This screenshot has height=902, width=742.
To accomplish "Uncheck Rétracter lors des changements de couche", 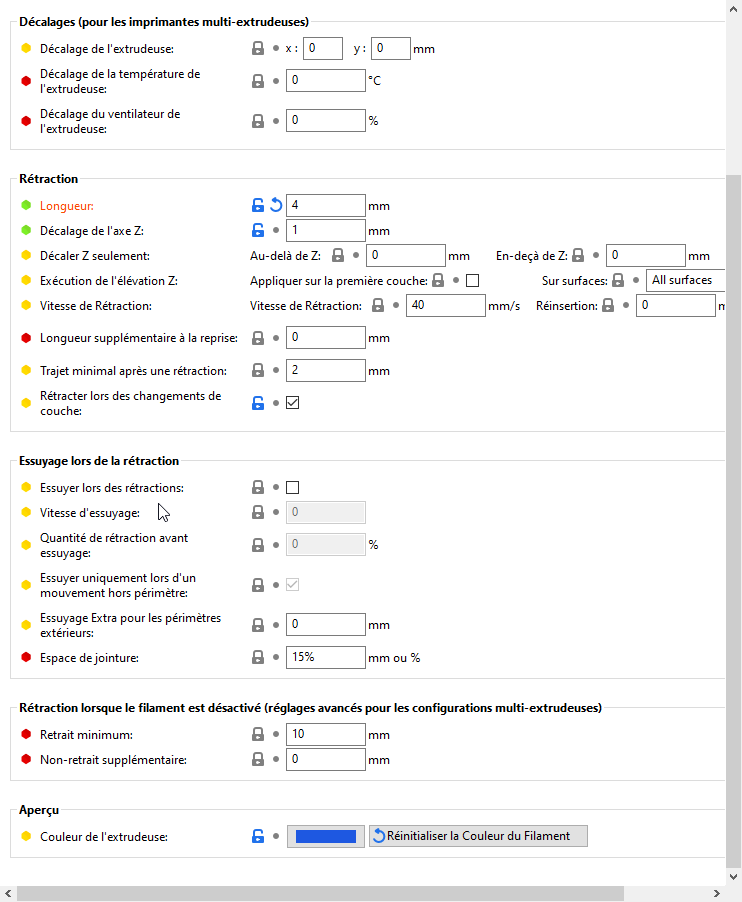I will click(293, 403).
